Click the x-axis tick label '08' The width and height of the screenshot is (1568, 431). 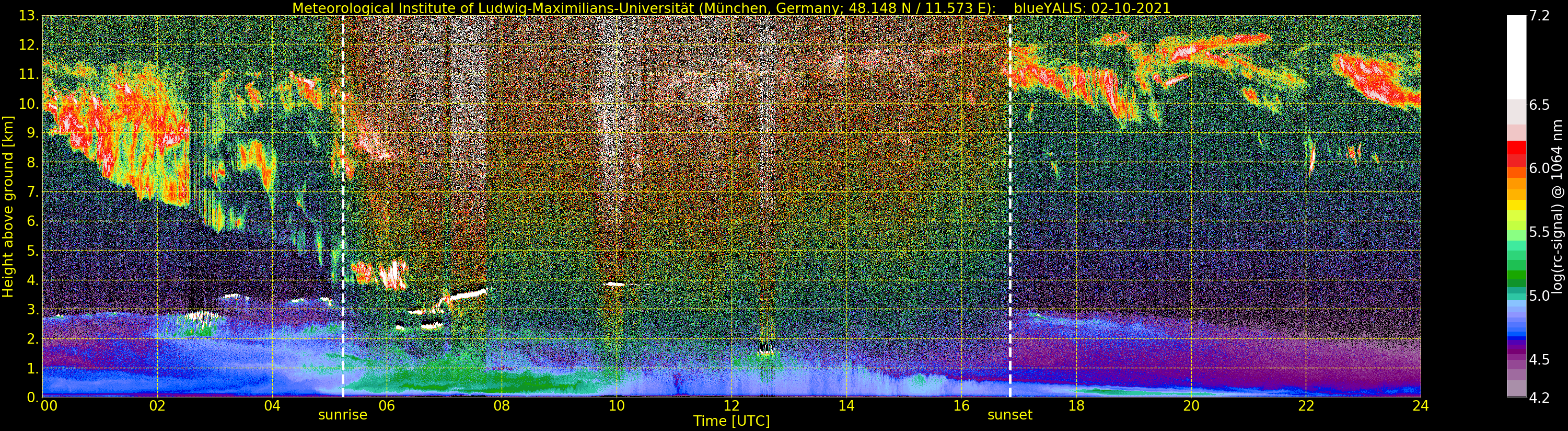(502, 406)
